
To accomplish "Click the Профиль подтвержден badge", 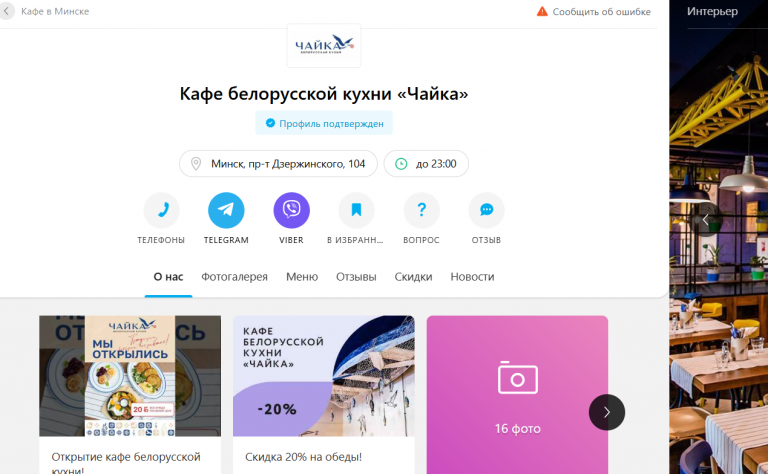I will point(324,123).
